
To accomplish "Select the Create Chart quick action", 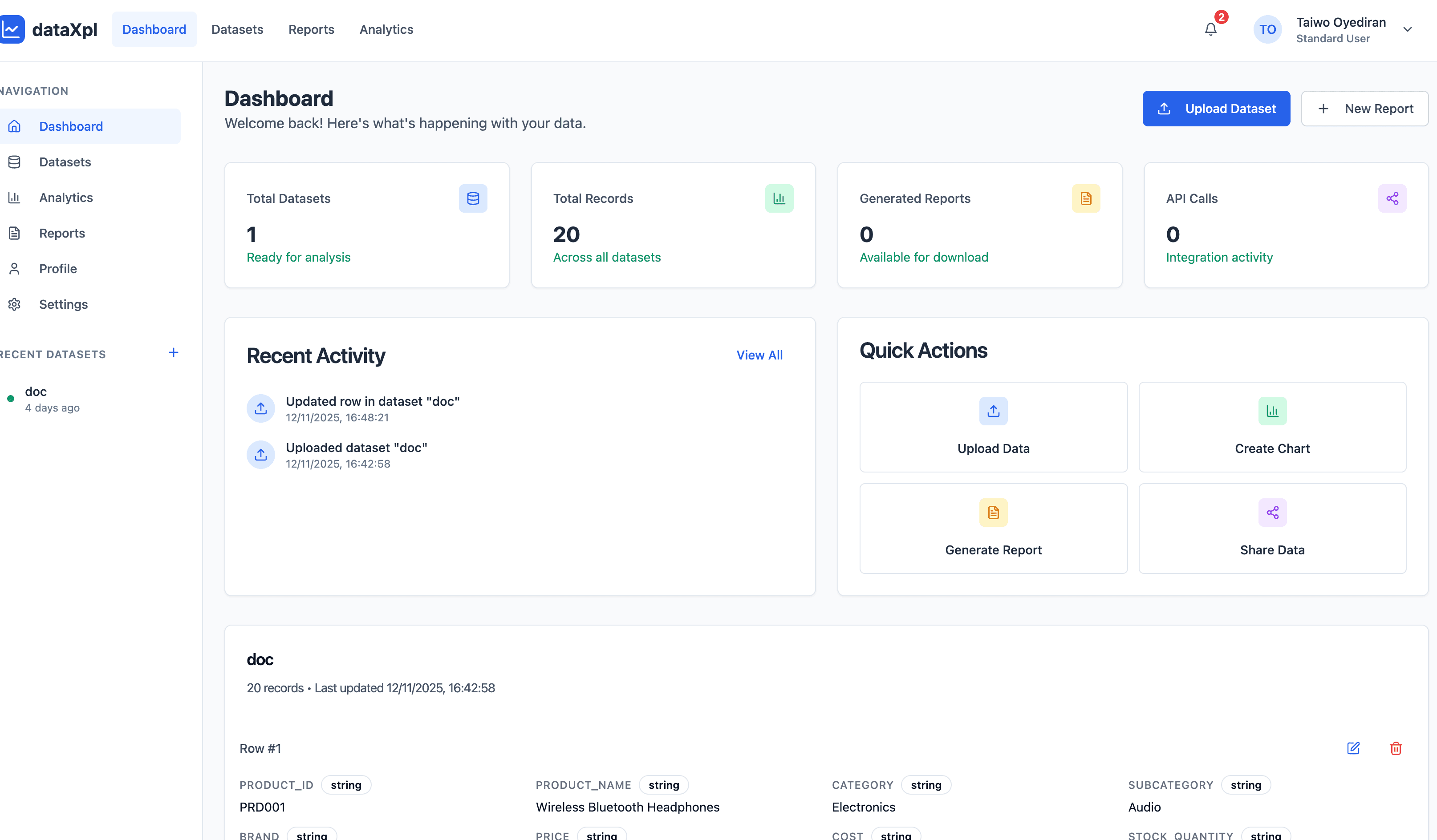I will coord(1272,427).
